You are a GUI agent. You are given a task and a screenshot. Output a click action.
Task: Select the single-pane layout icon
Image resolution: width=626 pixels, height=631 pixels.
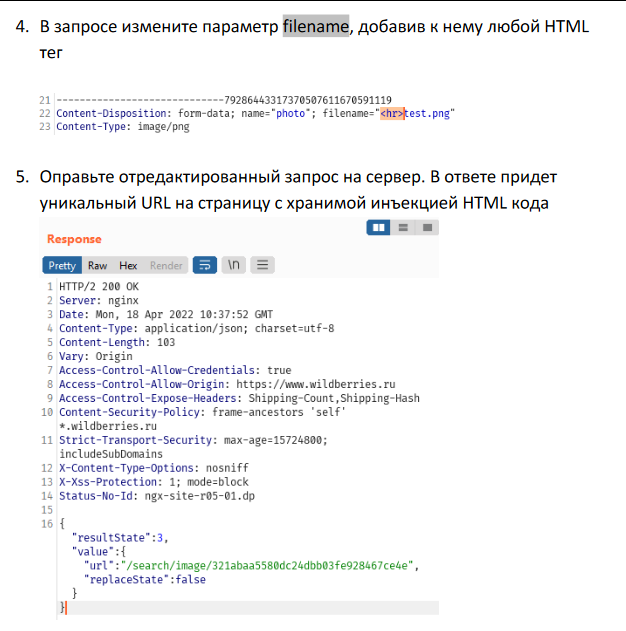click(427, 228)
